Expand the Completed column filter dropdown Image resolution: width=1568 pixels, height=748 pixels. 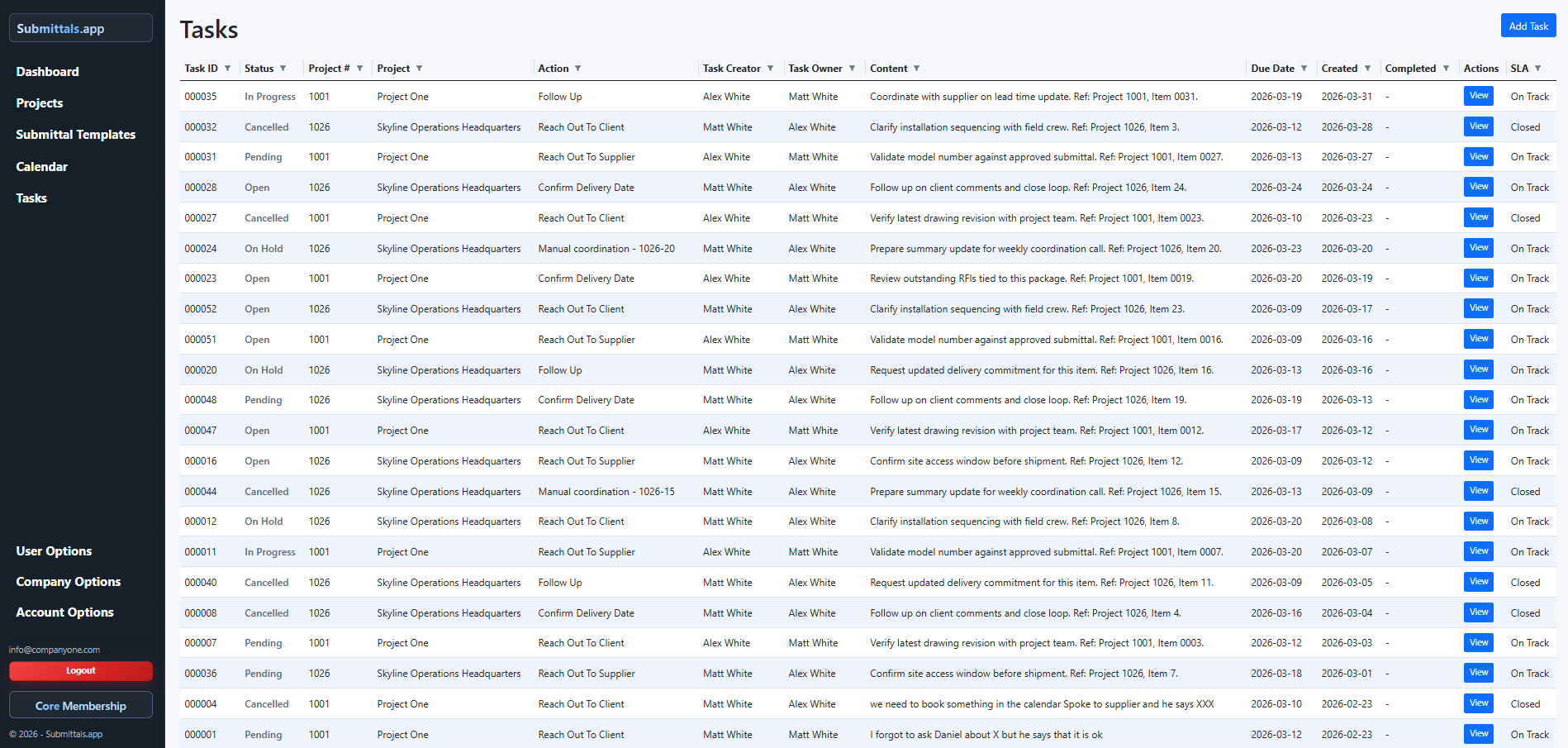[x=1446, y=69]
